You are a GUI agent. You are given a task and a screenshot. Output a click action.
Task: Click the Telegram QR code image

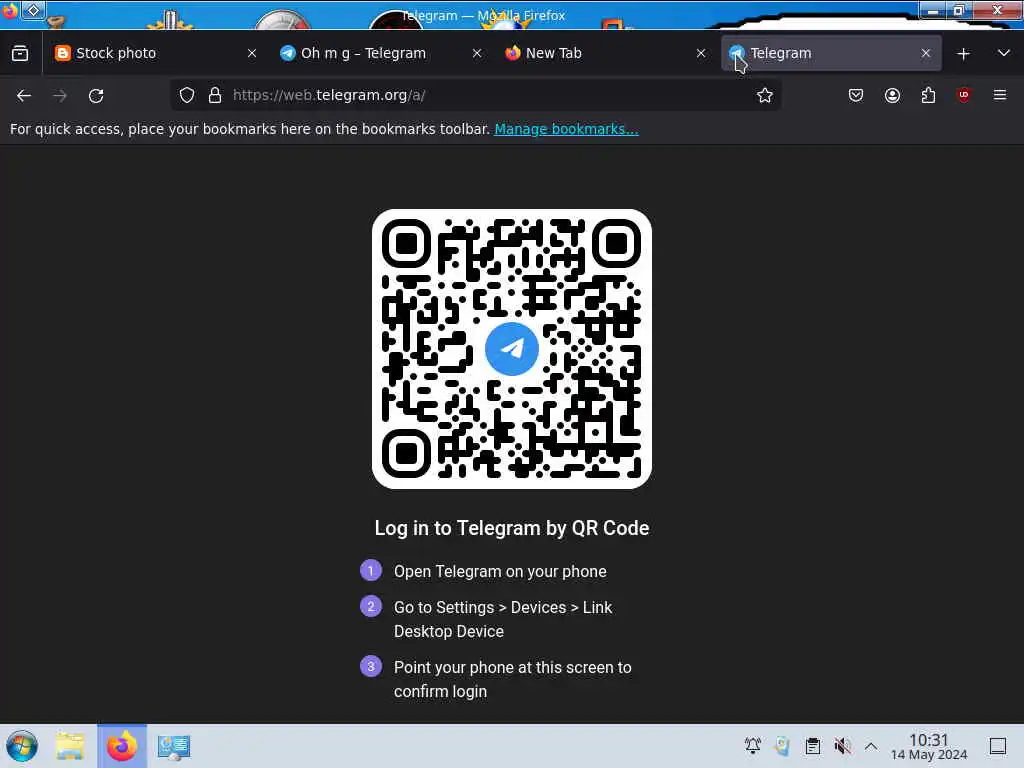512,349
